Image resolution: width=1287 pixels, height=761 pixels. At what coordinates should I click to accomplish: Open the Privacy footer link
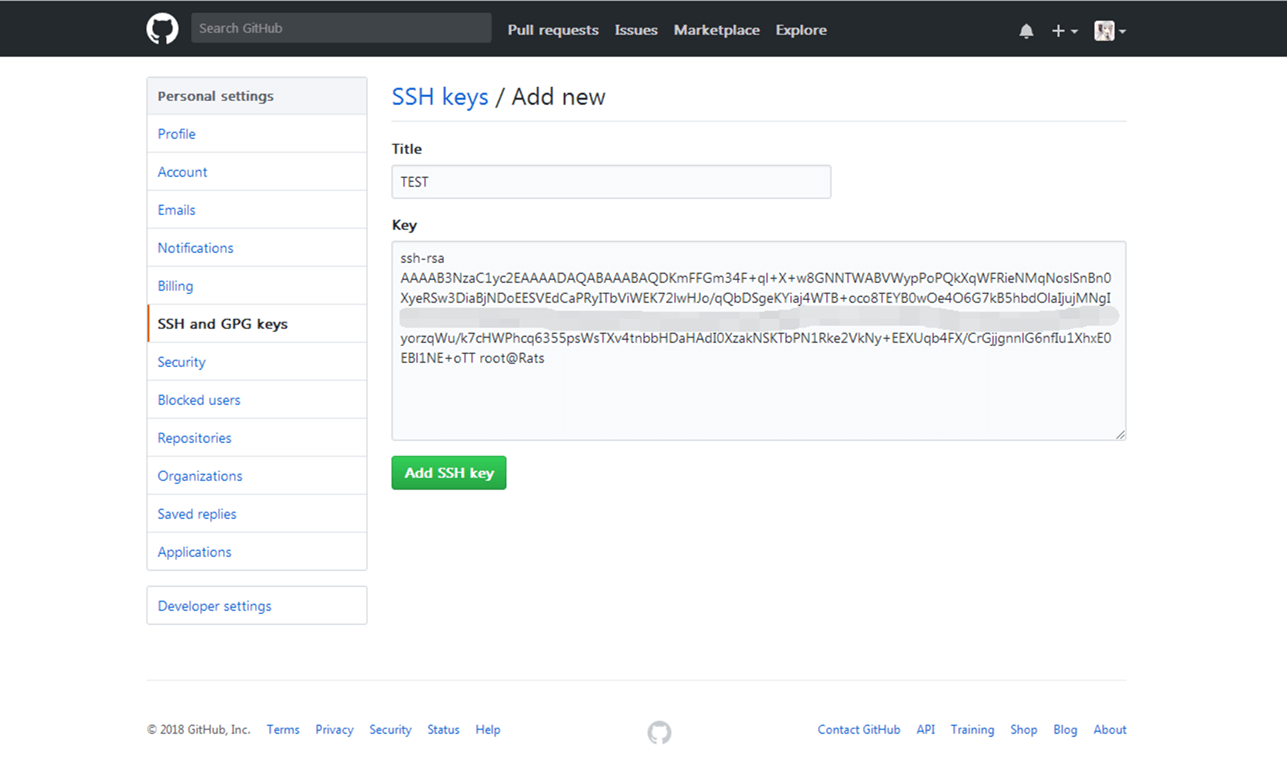(334, 730)
